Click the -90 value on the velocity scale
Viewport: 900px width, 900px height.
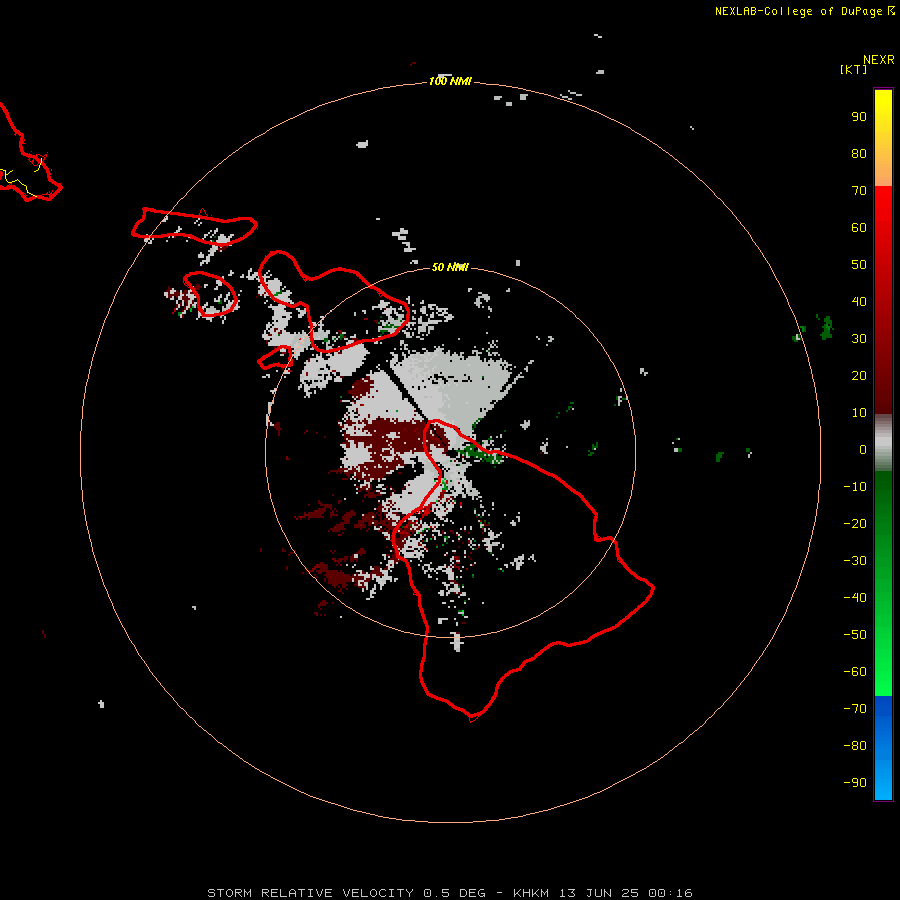(855, 783)
